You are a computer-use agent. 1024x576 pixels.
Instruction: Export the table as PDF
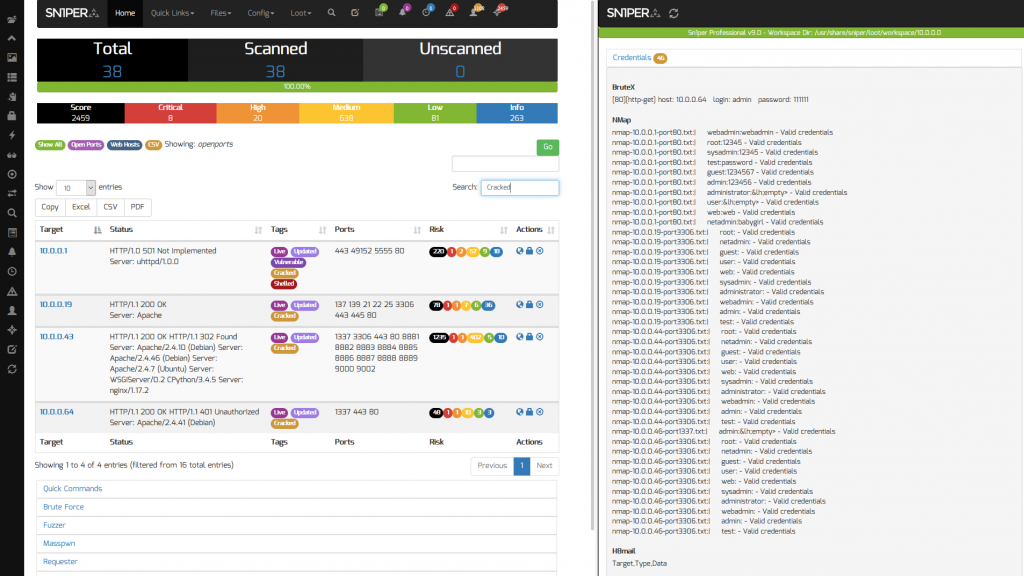click(x=137, y=207)
